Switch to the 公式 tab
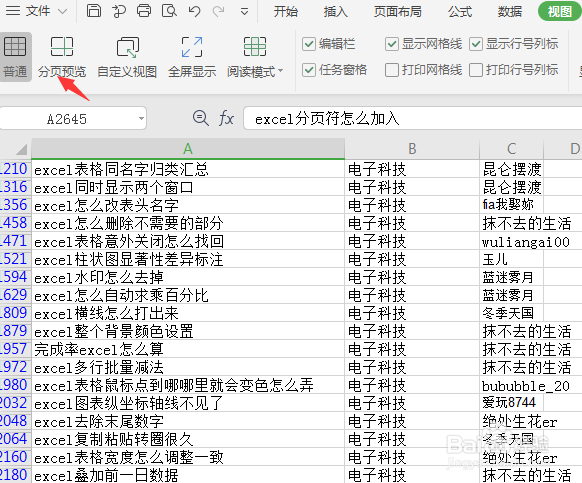This screenshot has height=483, width=582. 460,12
